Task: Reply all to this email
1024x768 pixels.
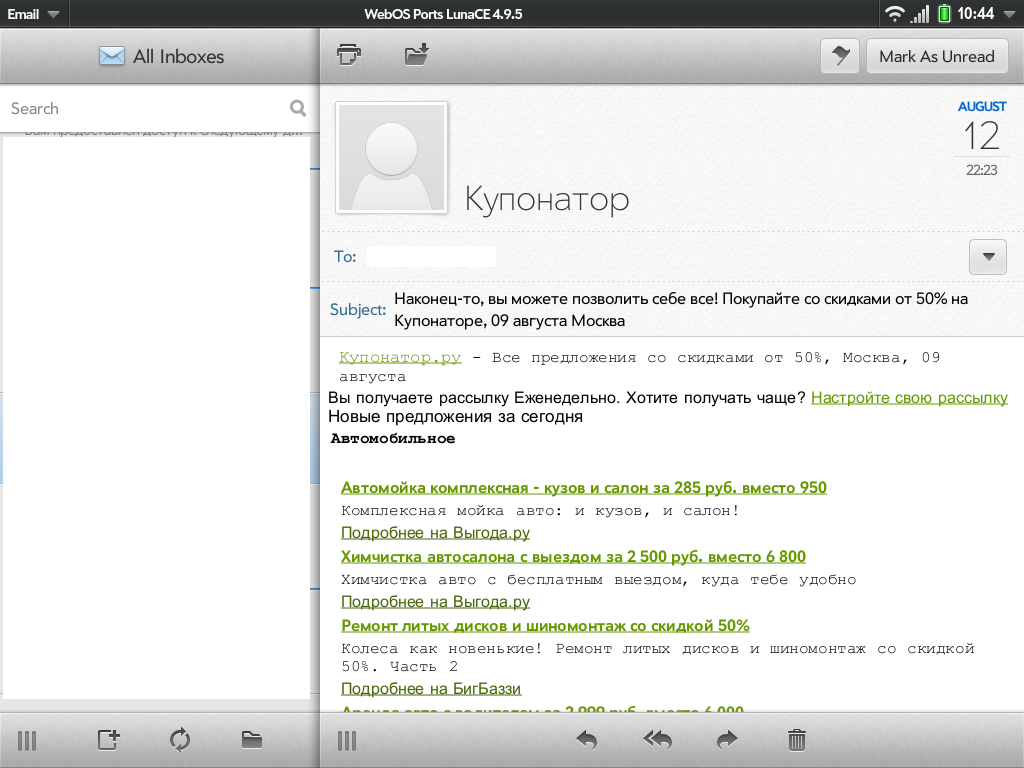Action: [657, 740]
